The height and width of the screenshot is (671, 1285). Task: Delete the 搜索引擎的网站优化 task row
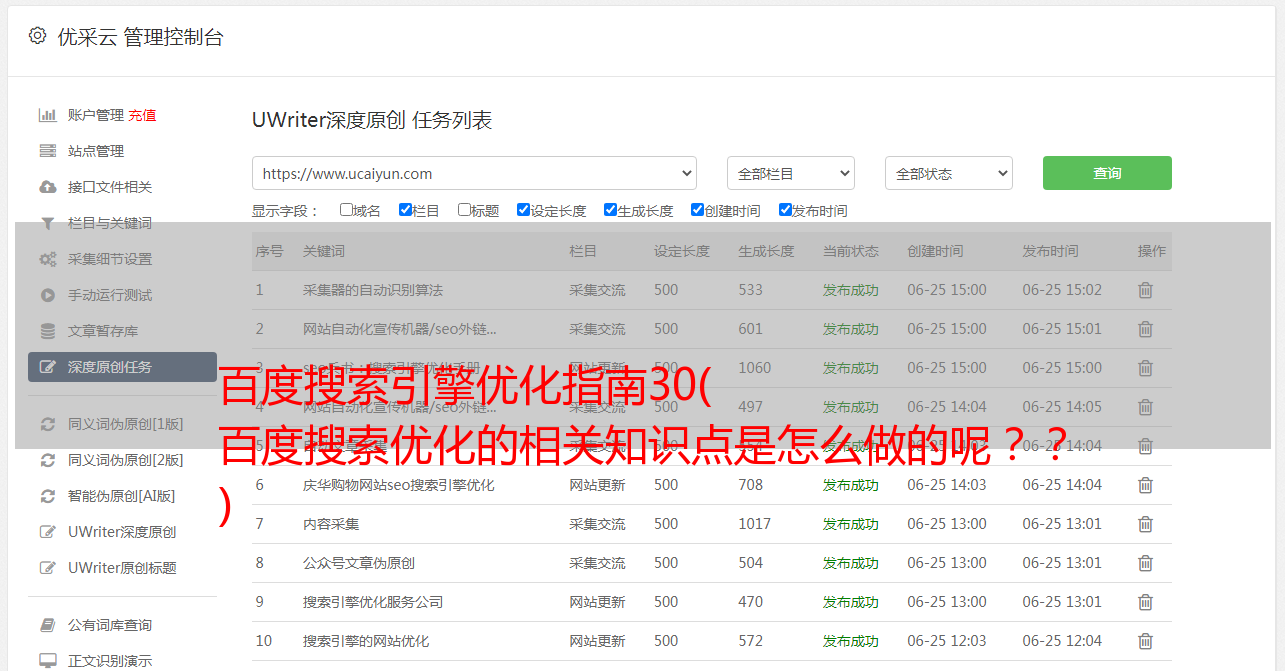pos(1146,641)
